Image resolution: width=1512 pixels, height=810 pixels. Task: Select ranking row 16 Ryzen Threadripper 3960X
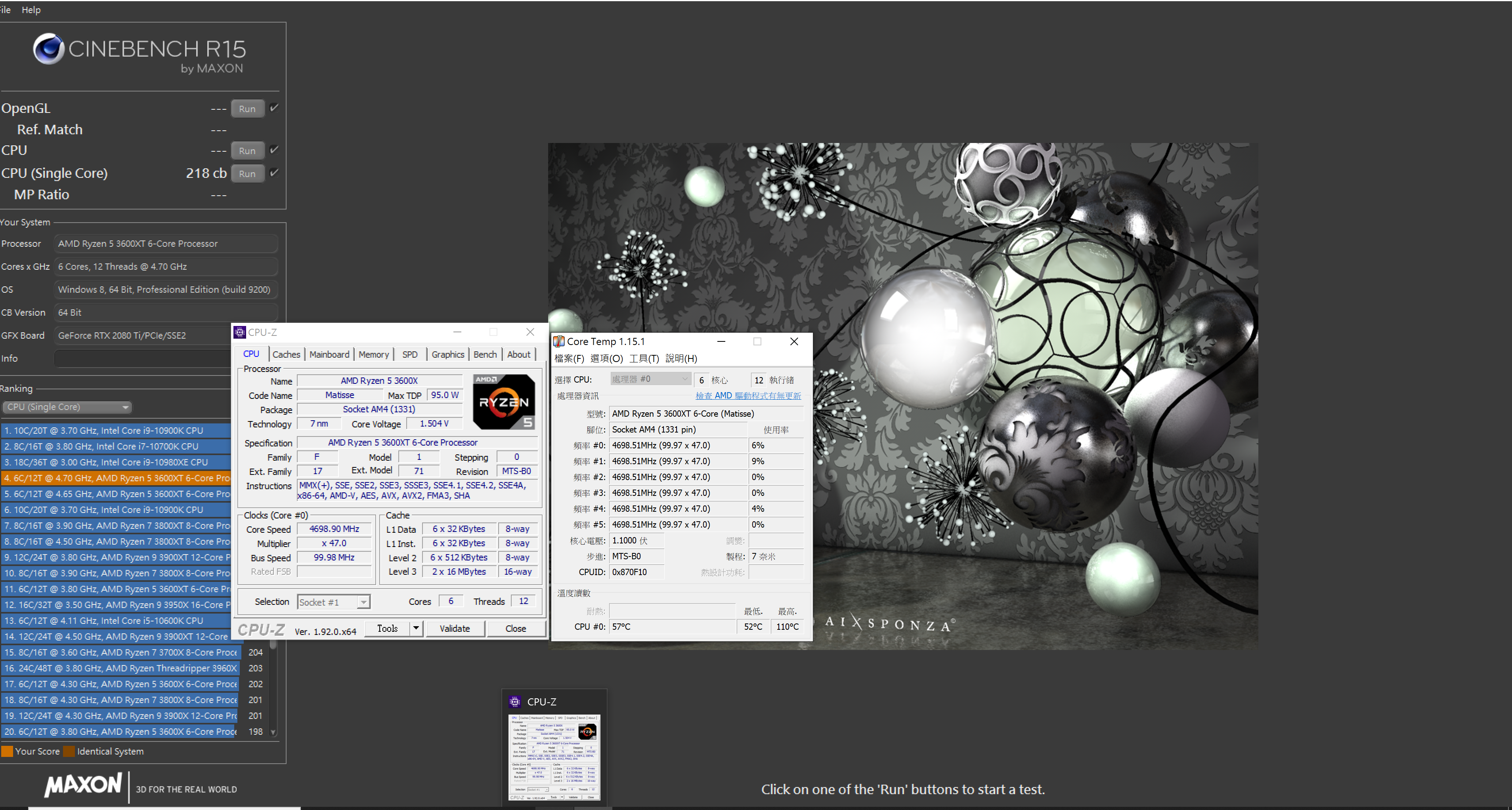click(120, 668)
